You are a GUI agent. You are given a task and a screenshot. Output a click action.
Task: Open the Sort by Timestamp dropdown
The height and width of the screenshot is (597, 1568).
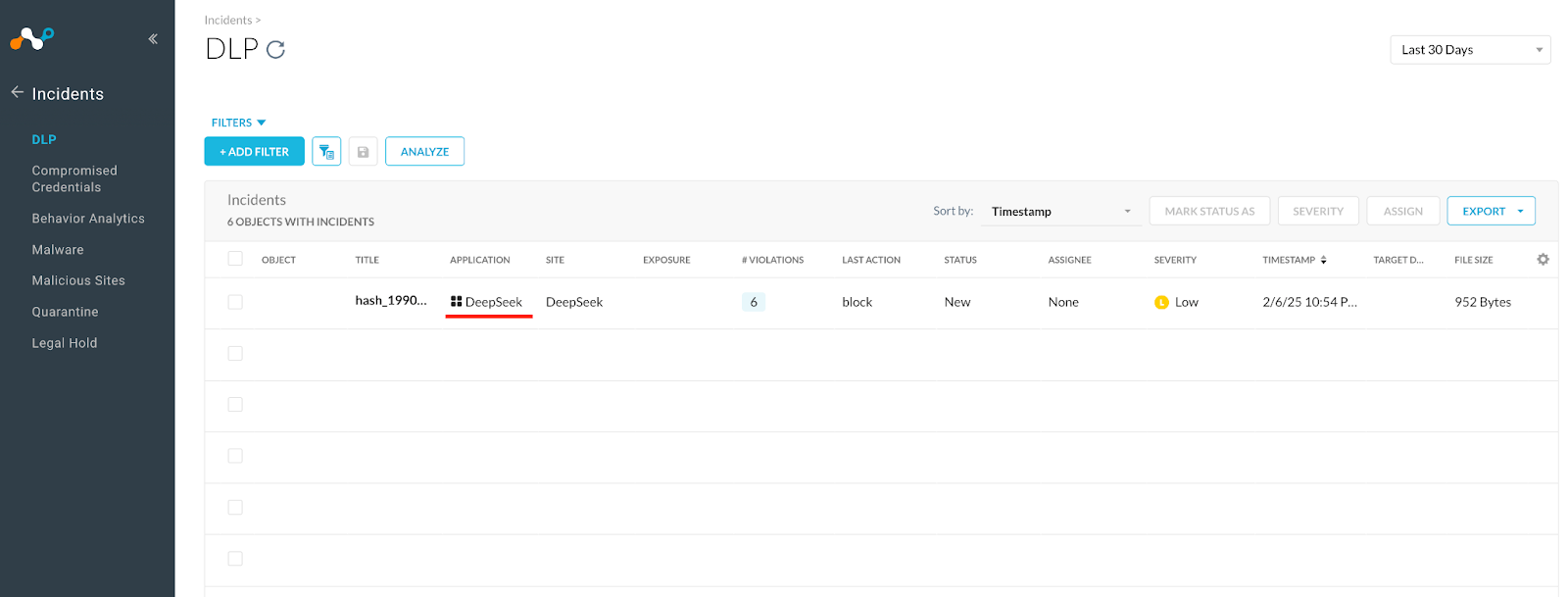tap(1061, 211)
